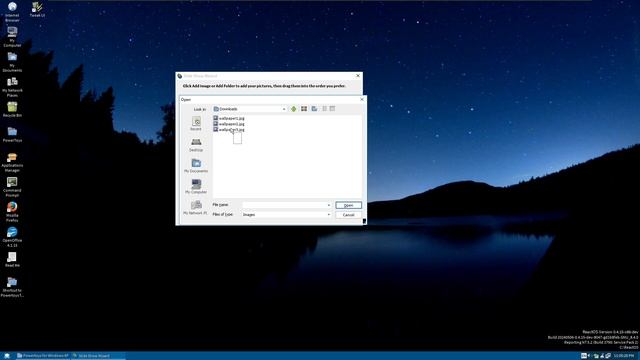
Task: Jump to My Computer in places bar
Action: pyautogui.click(x=196, y=187)
